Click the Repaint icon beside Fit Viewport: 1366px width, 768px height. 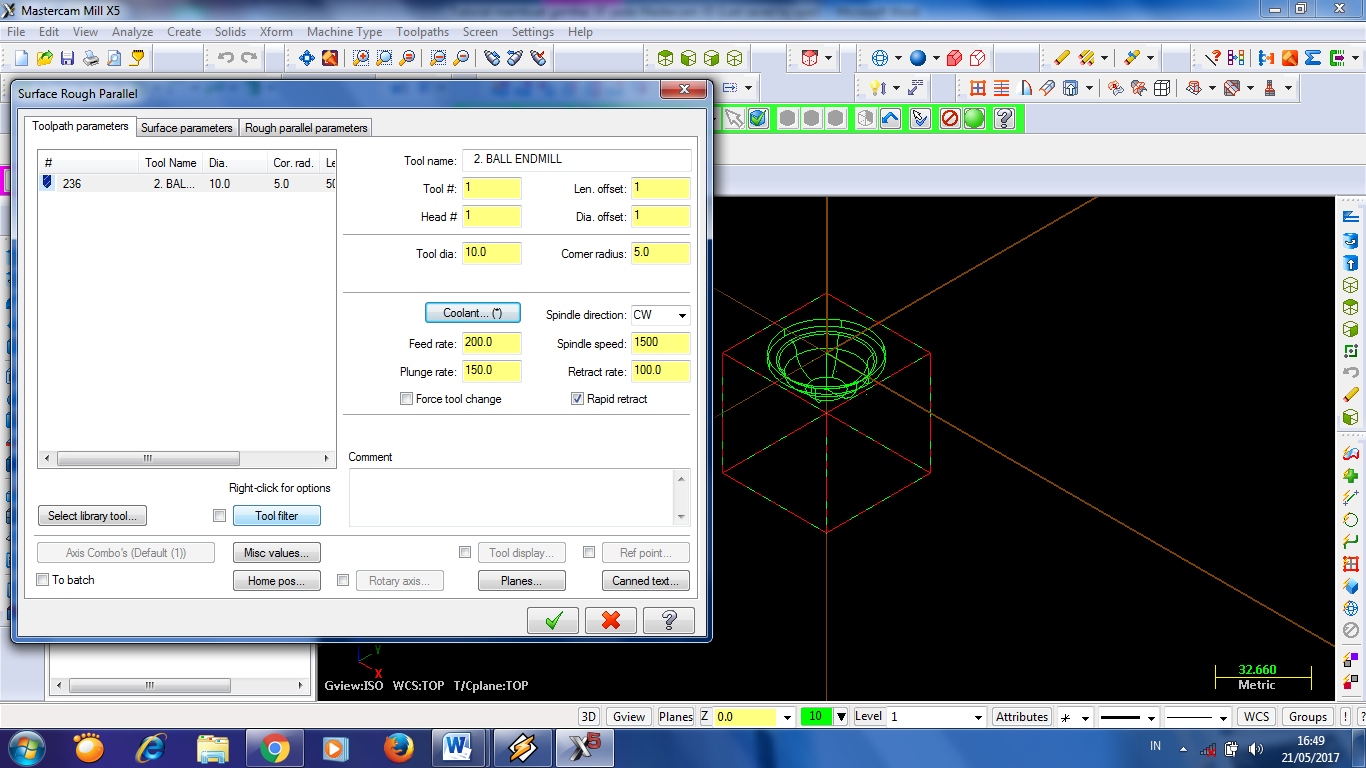pos(330,58)
